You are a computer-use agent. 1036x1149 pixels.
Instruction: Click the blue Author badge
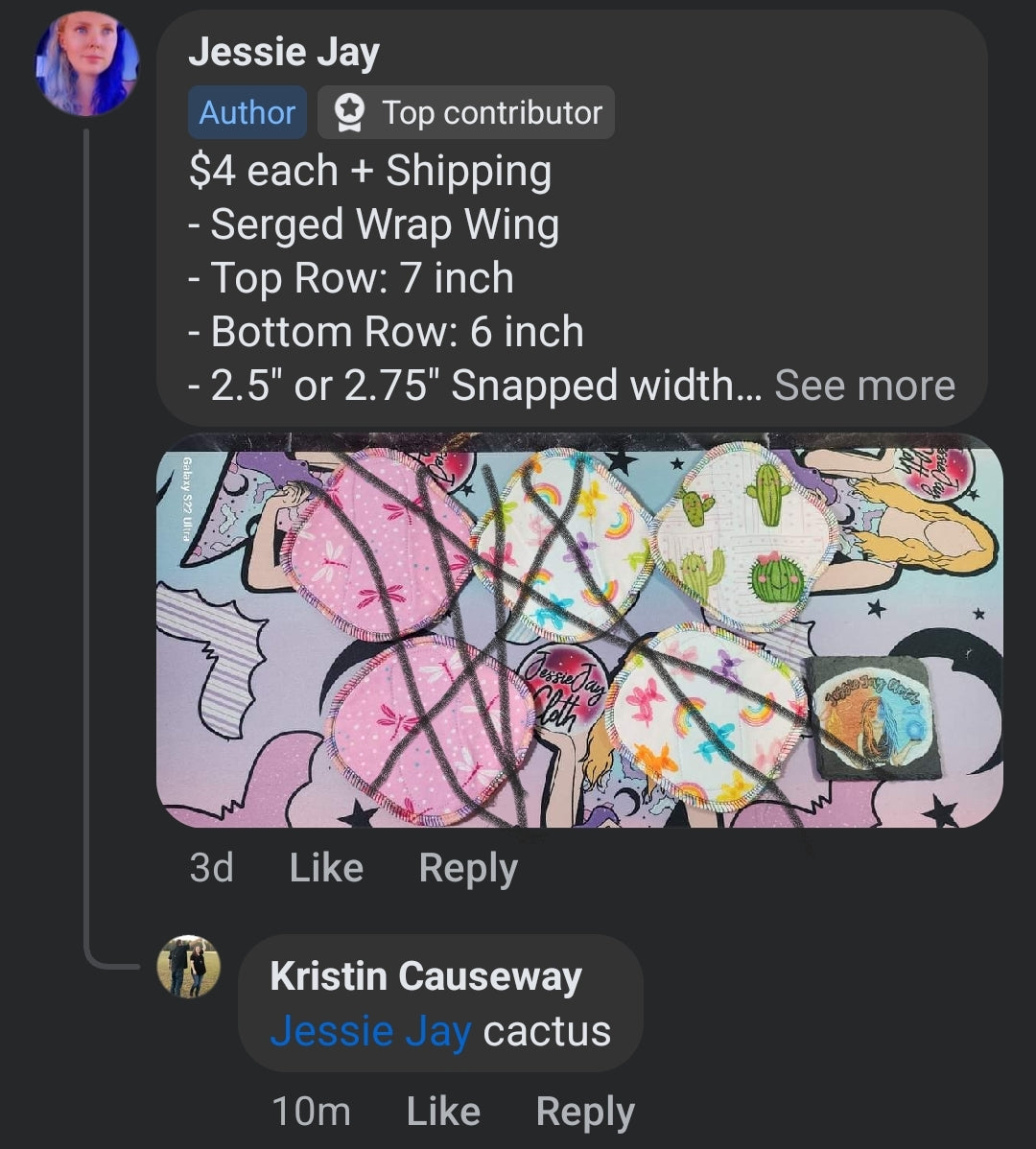pos(247,113)
